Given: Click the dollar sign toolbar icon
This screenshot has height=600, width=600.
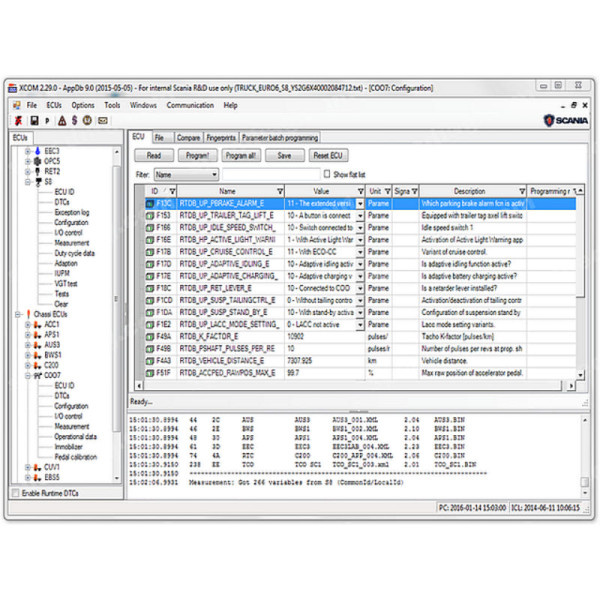Looking at the screenshot, I should 75,119.
